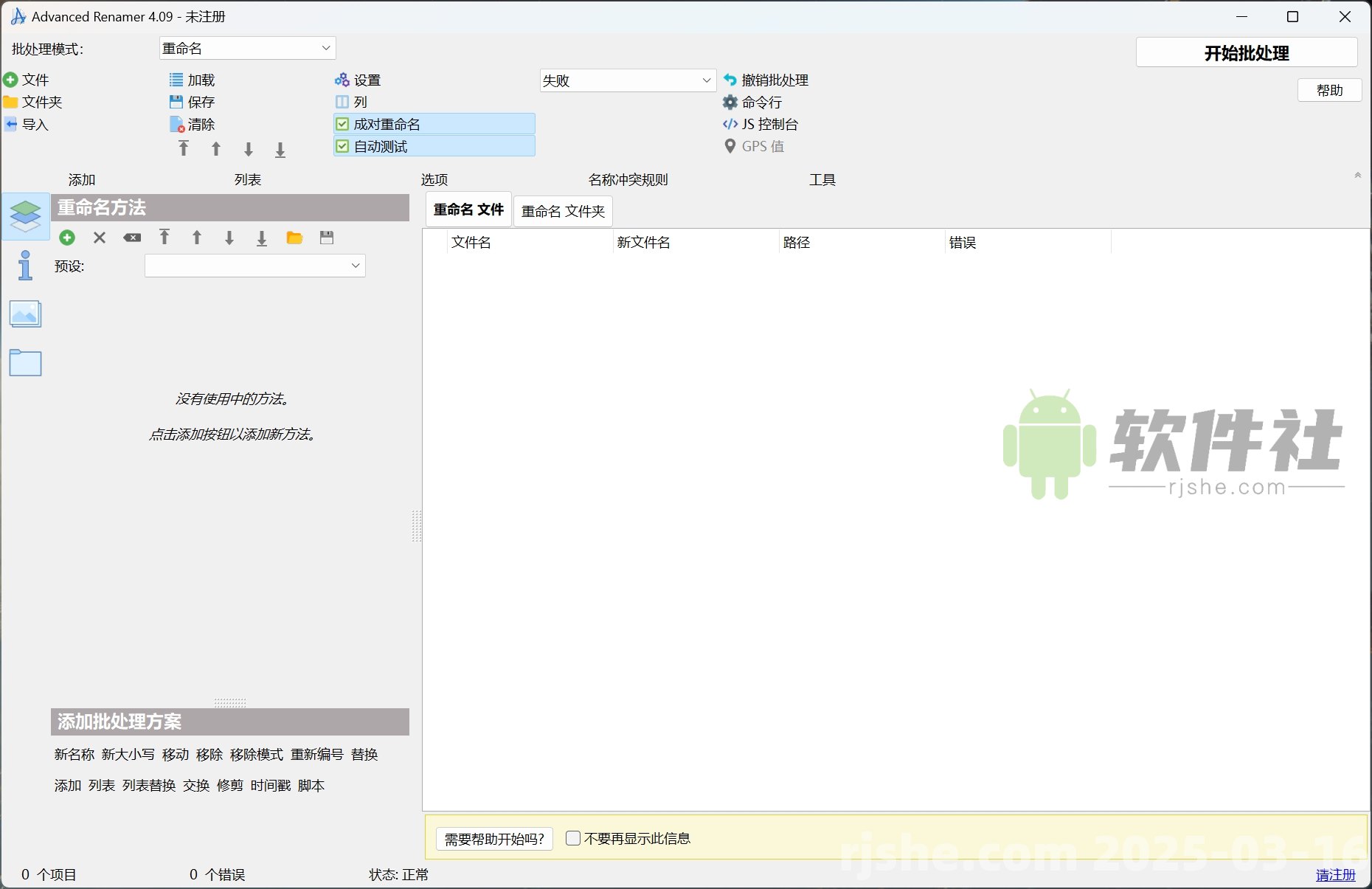The height and width of the screenshot is (889, 1372).
Task: Click the 开始批处理 button
Action: pyautogui.click(x=1246, y=52)
